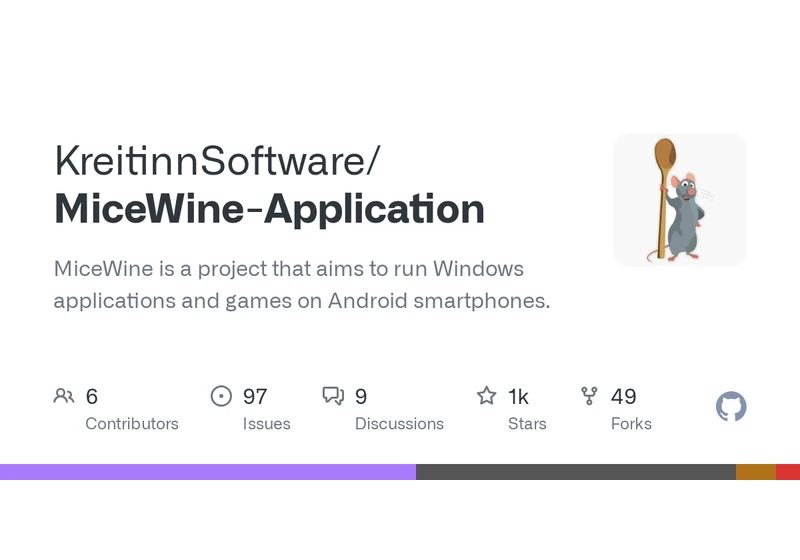Click the Issues label
800x560 pixels.
[266, 424]
